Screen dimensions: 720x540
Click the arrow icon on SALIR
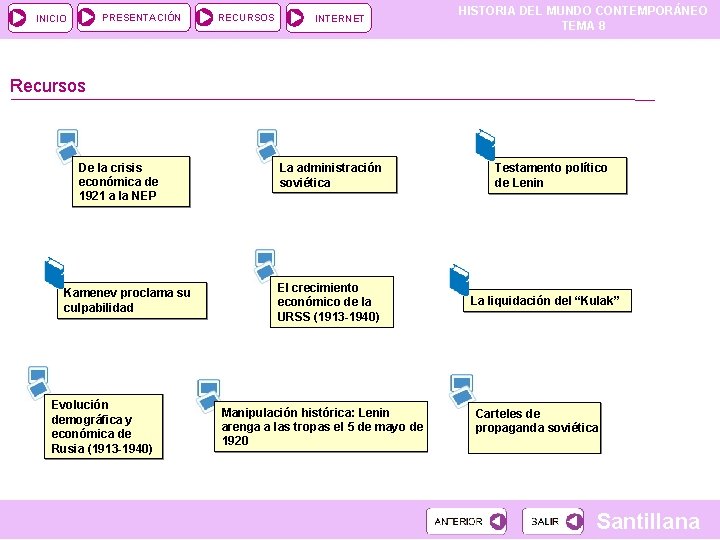574,521
